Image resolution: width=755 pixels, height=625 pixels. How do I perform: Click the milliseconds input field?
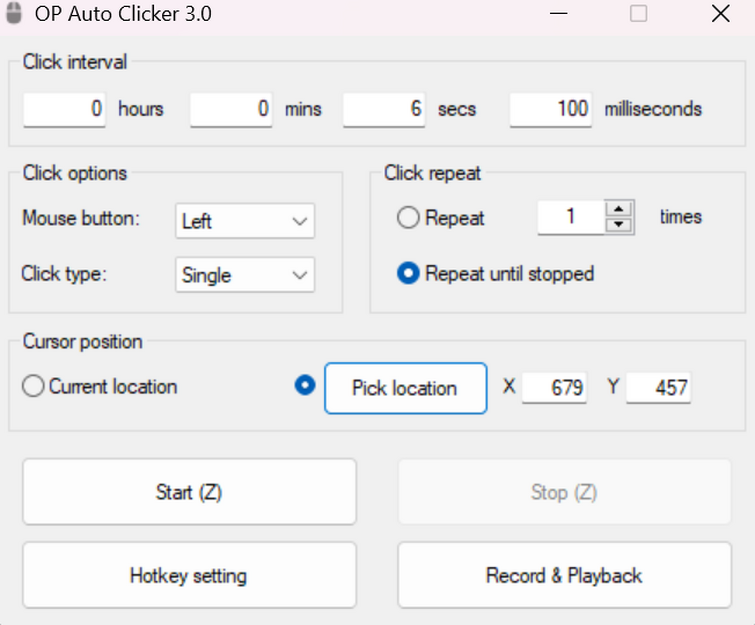[551, 109]
